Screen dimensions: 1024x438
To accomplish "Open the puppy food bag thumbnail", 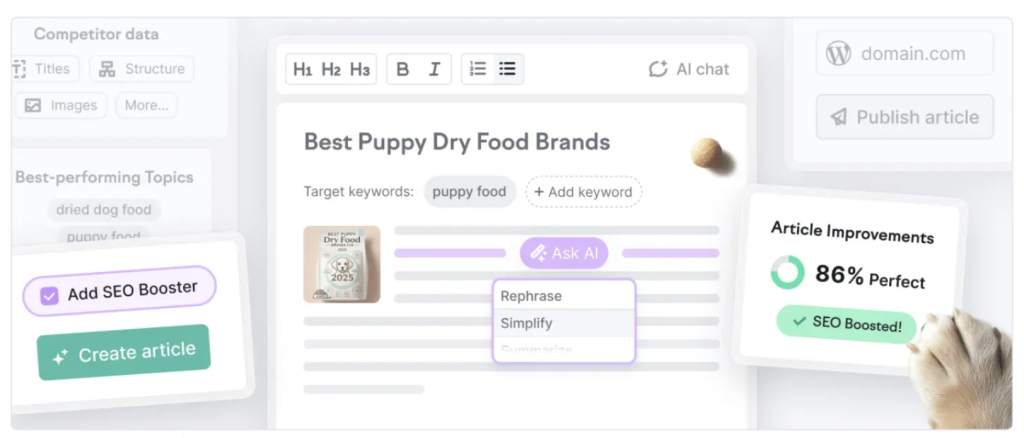I will (x=342, y=264).
